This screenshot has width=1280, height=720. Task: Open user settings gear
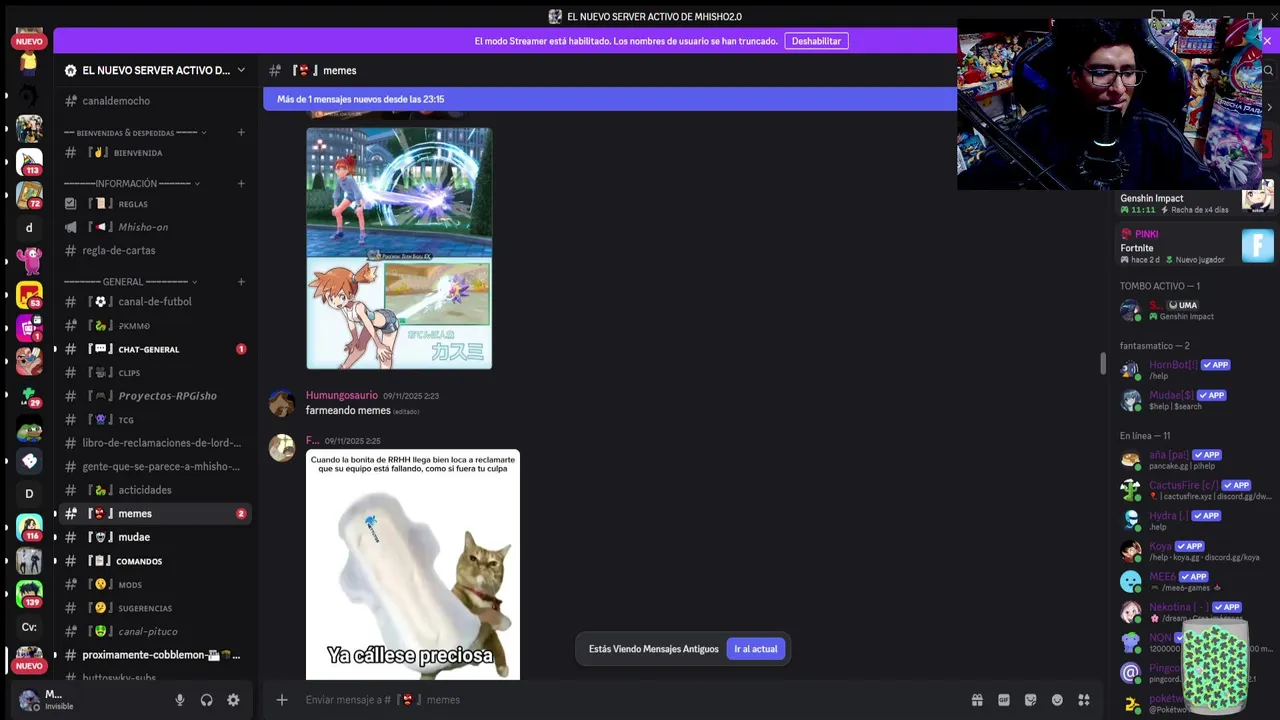click(233, 700)
